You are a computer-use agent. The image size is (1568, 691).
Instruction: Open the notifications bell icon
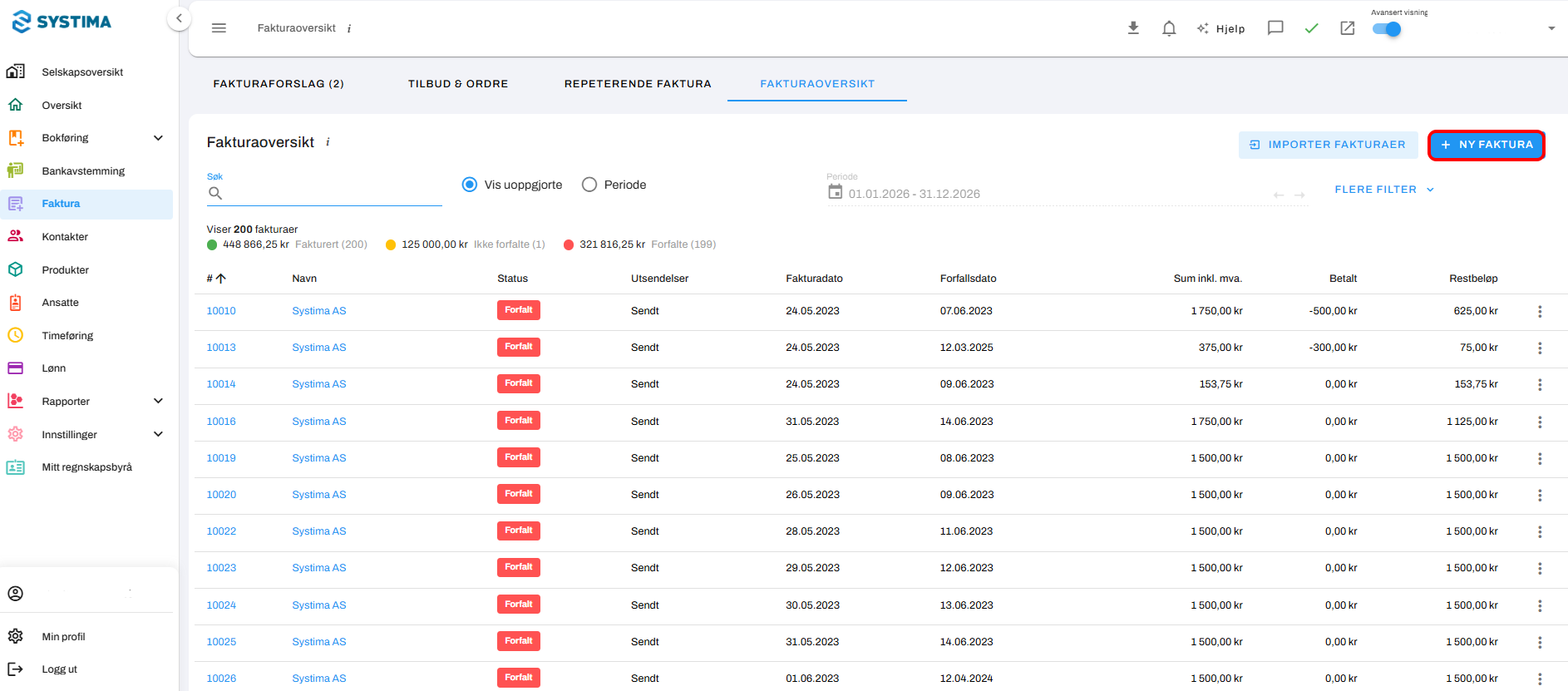point(1169,28)
